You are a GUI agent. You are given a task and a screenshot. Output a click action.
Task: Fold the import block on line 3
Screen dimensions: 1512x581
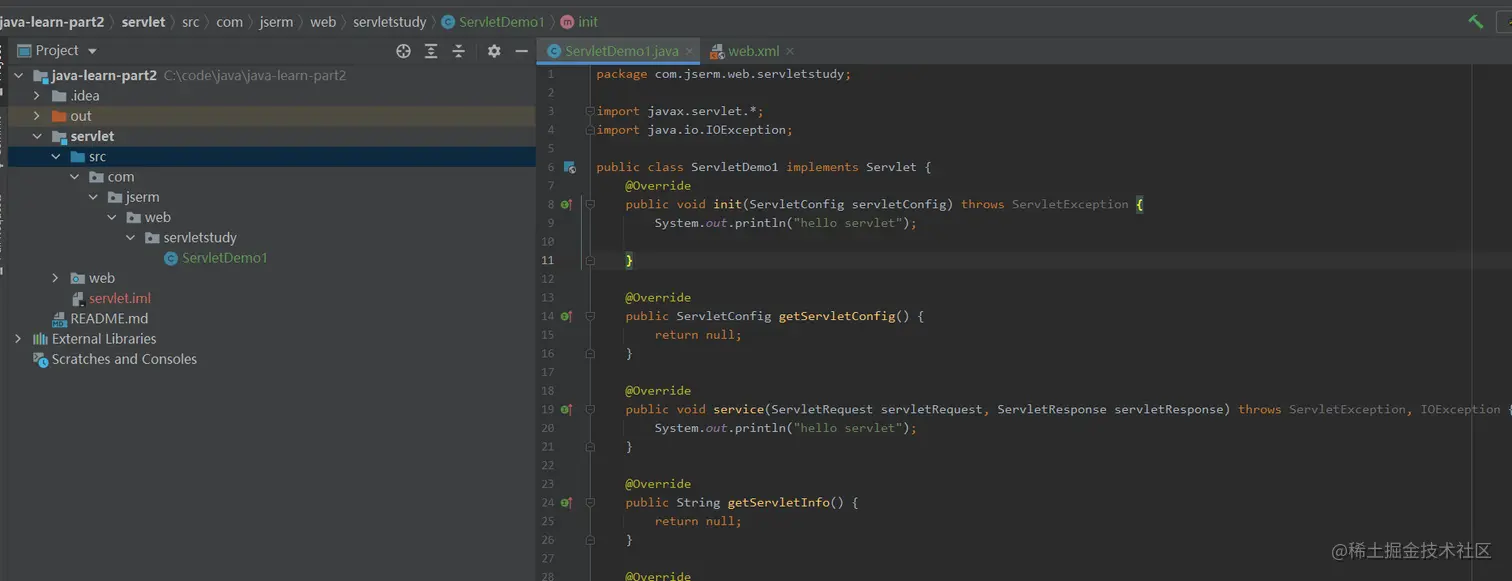click(x=590, y=111)
